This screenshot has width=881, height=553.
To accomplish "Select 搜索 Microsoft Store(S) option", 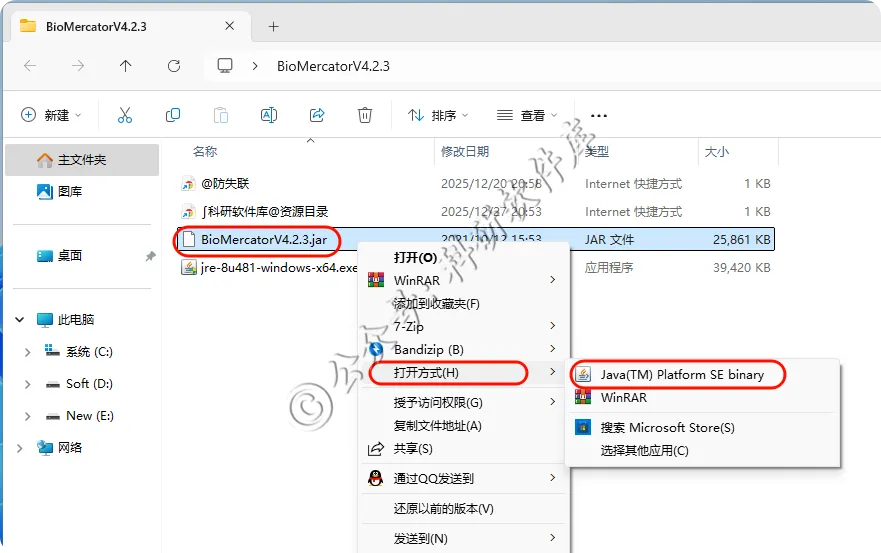I will point(702,427).
